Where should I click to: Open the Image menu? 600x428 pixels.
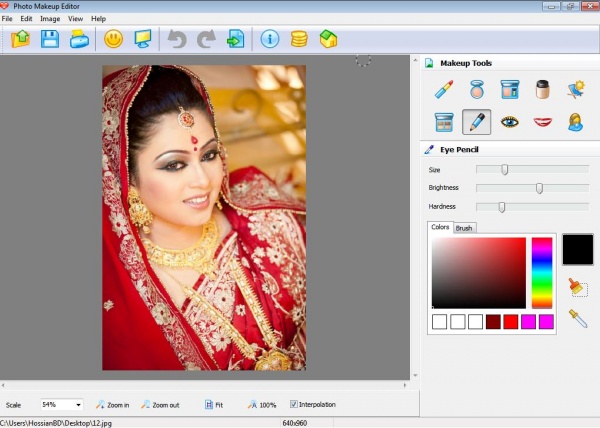pyautogui.click(x=50, y=19)
